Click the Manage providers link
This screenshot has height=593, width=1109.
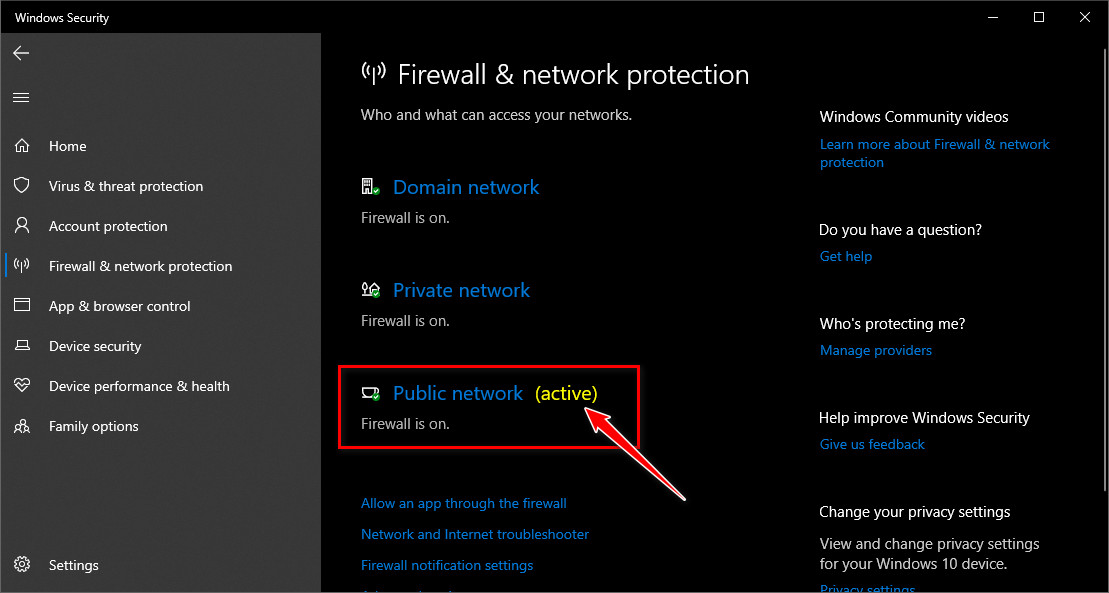point(875,350)
